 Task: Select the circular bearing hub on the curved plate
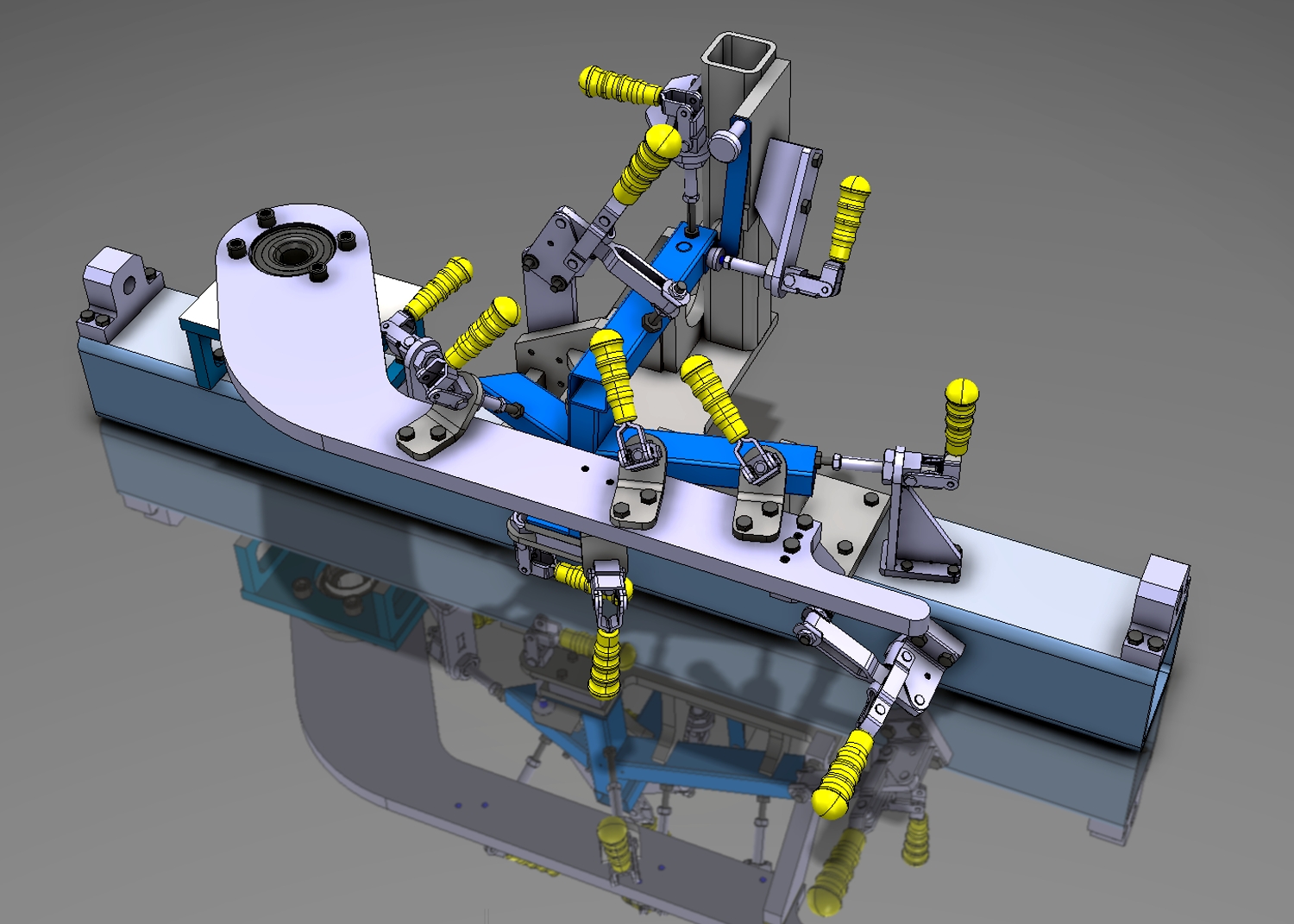point(292,249)
